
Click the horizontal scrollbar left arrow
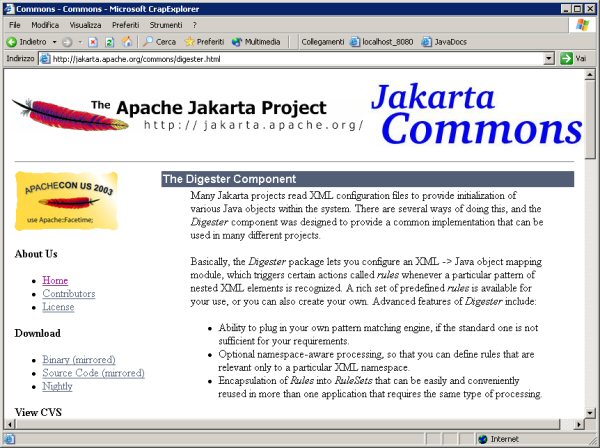(10, 424)
